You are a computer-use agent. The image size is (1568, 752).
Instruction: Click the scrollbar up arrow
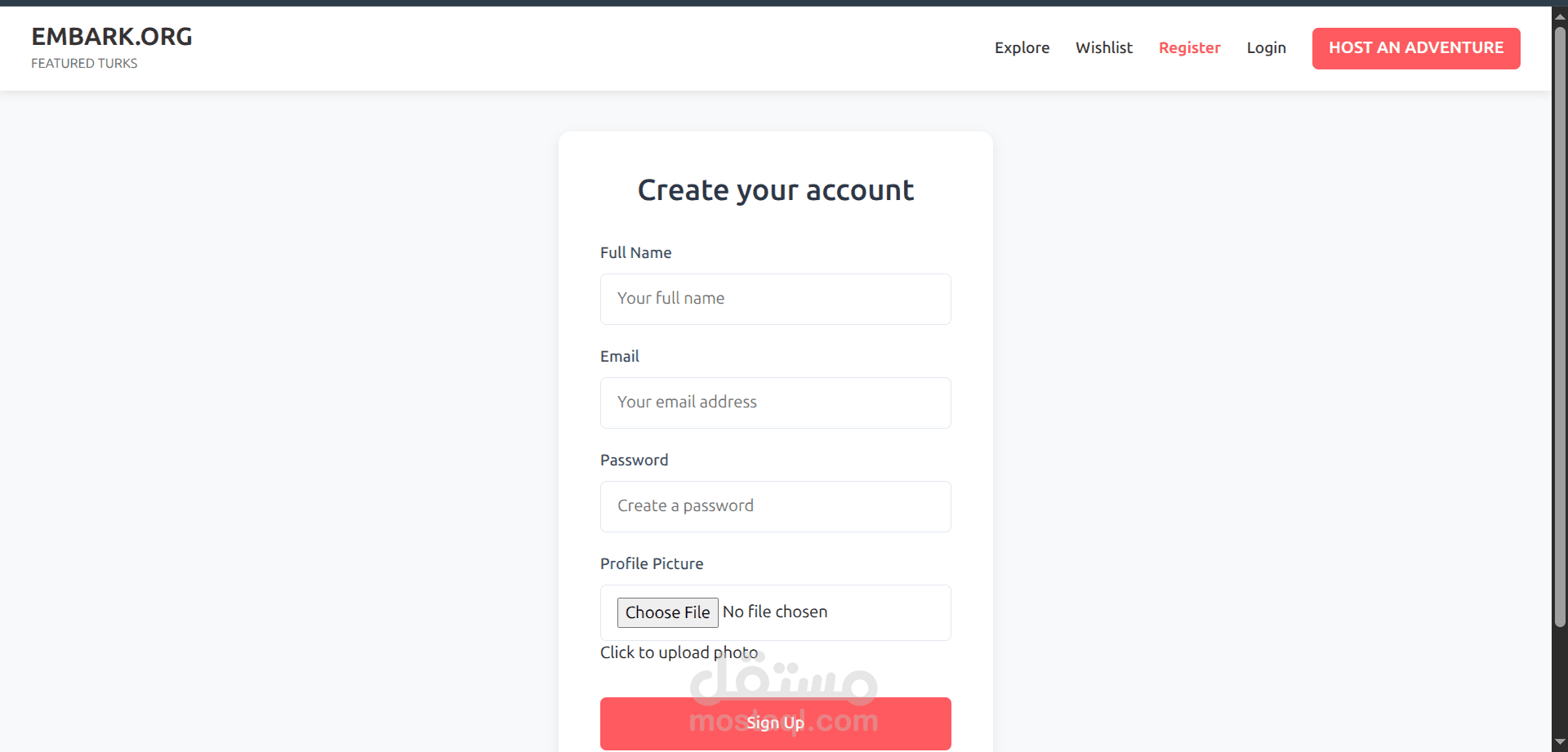tap(1560, 16)
